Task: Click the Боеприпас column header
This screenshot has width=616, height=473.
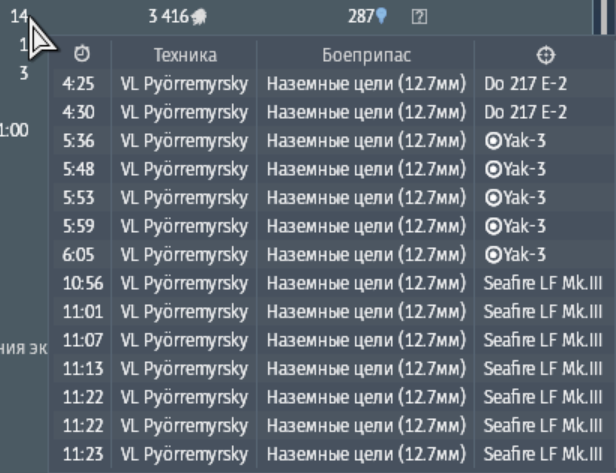Action: 367,55
